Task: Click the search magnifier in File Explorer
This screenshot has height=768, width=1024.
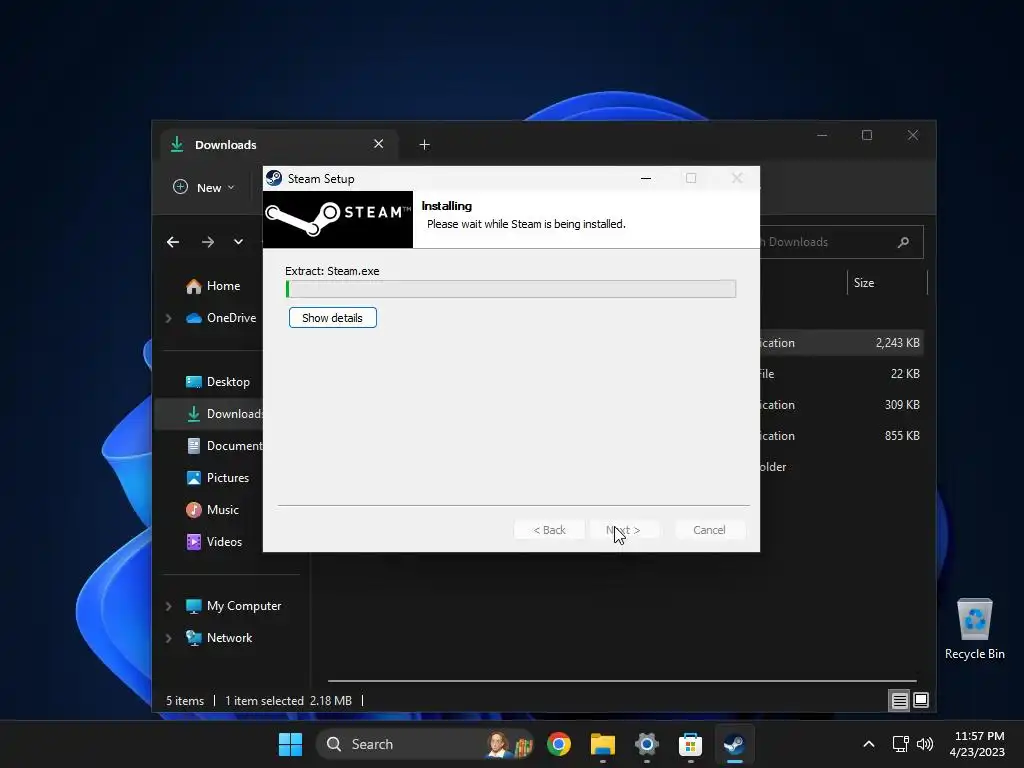Action: pos(904,242)
